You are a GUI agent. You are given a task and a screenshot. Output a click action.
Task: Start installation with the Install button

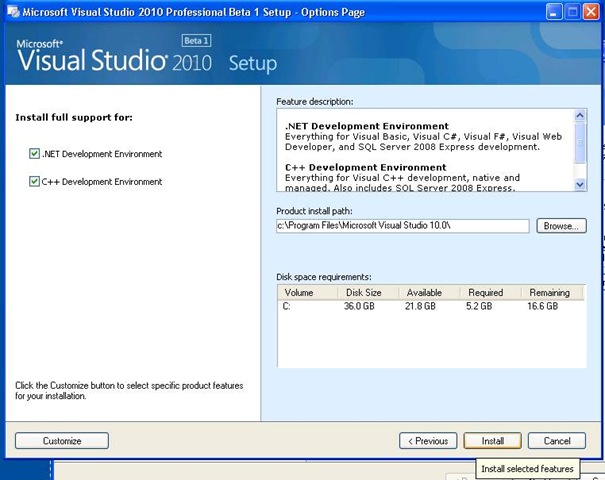coord(492,441)
